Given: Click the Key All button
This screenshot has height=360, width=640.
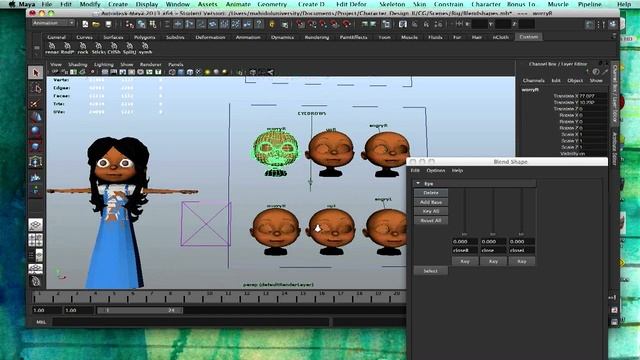Looking at the screenshot, I should coord(431,211).
